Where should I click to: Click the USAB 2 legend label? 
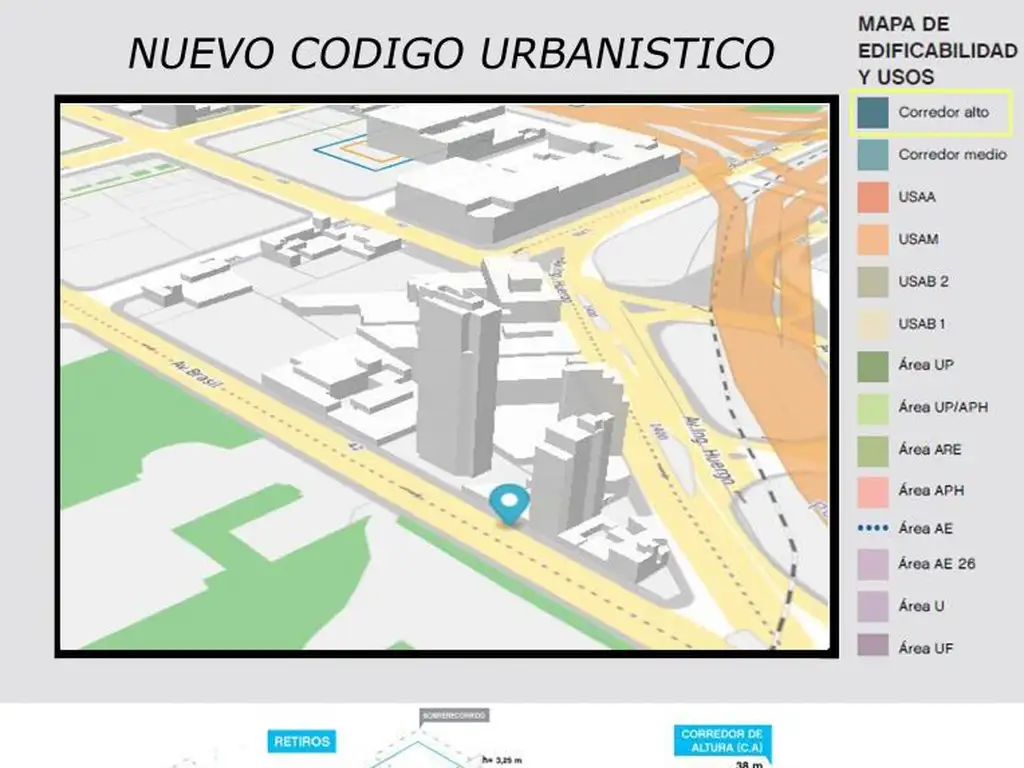coord(923,281)
